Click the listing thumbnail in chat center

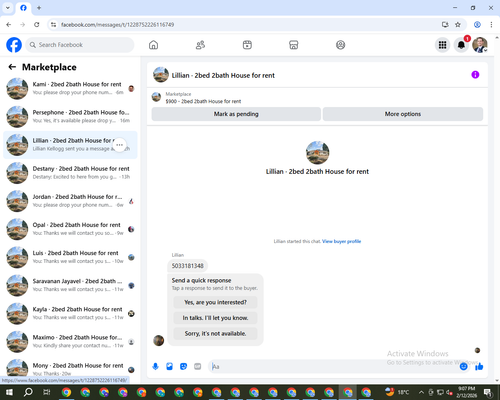tap(317, 153)
